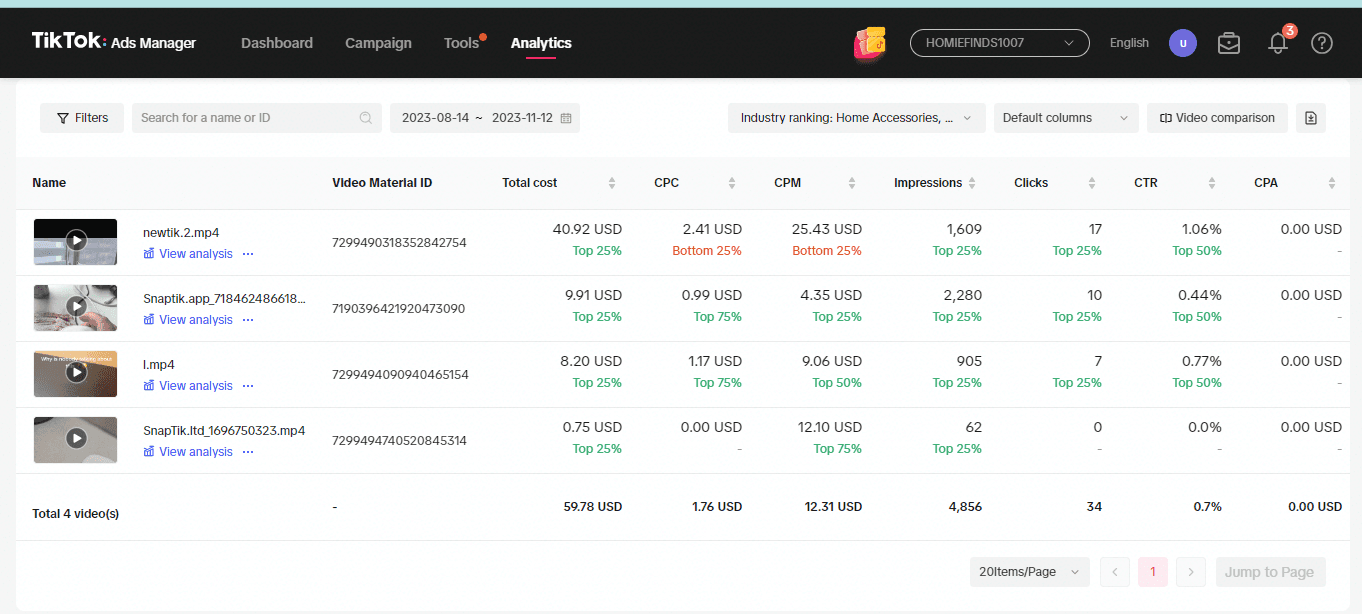Image resolution: width=1362 pixels, height=614 pixels.
Task: Sort by CPA column arrows
Action: click(1332, 183)
